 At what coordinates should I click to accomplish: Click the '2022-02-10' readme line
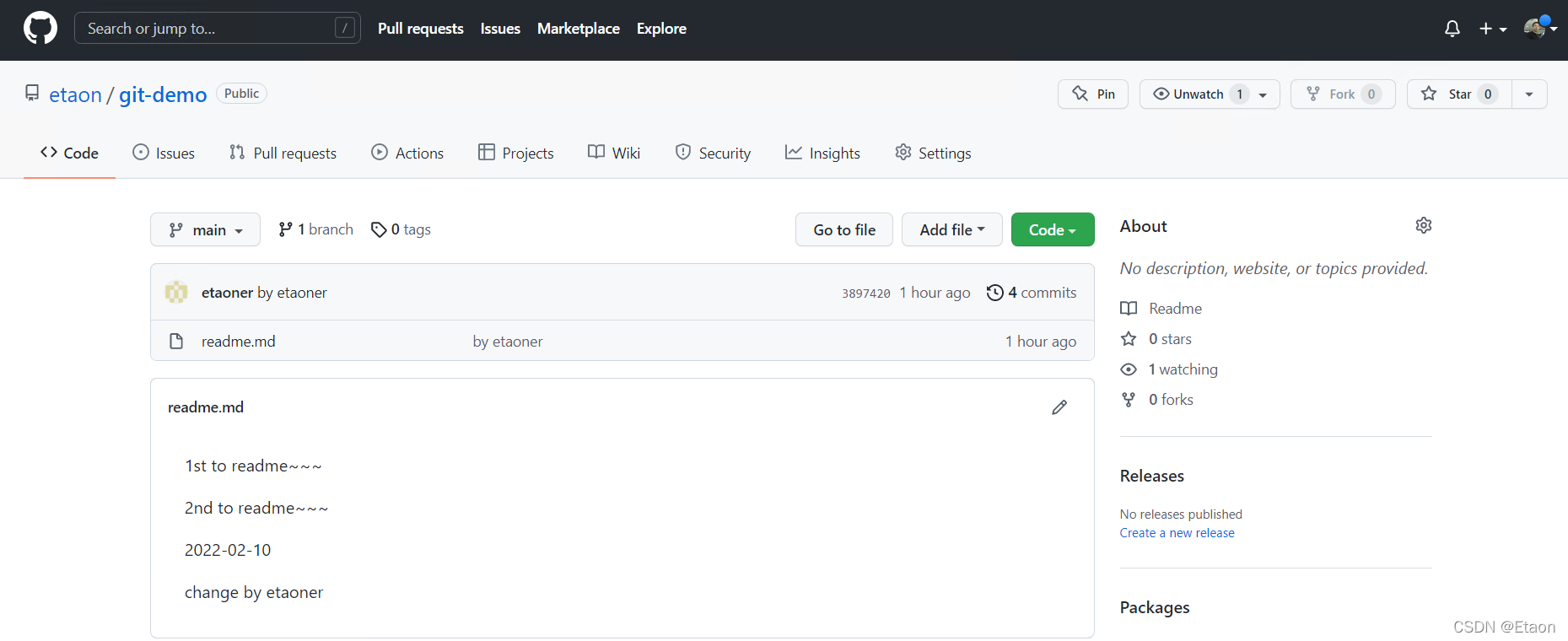click(228, 550)
